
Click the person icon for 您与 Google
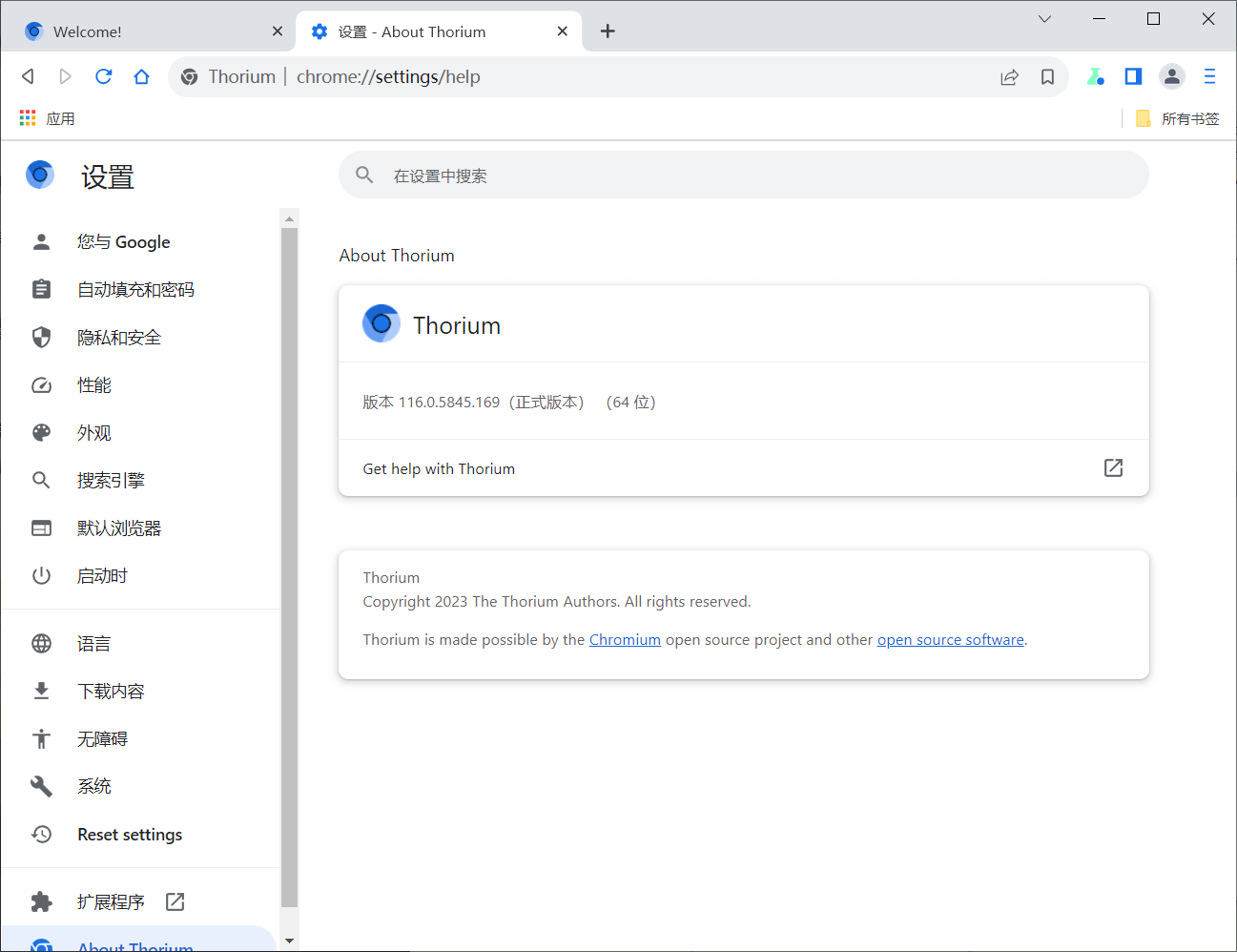click(41, 242)
